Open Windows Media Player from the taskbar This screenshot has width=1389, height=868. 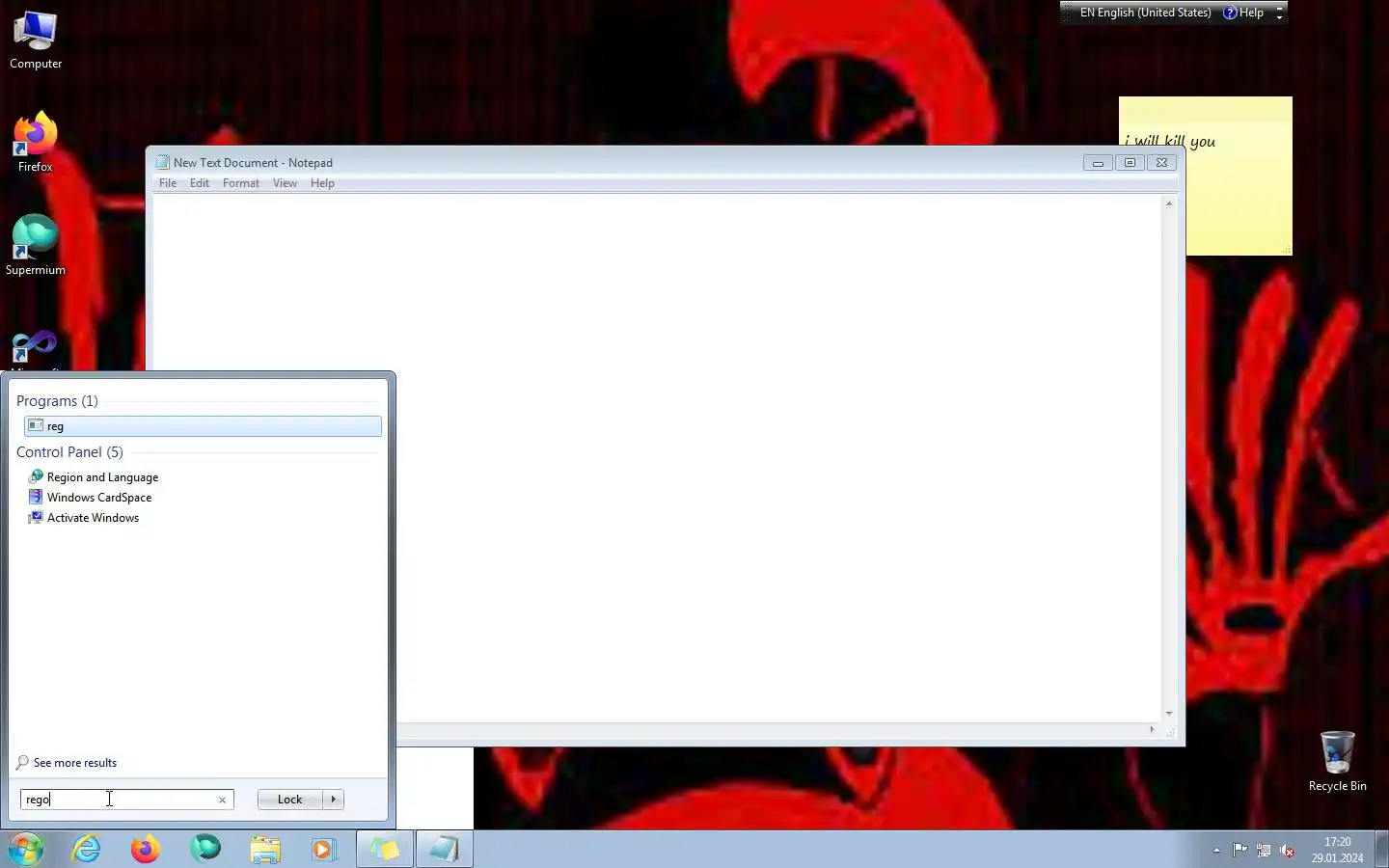324,849
